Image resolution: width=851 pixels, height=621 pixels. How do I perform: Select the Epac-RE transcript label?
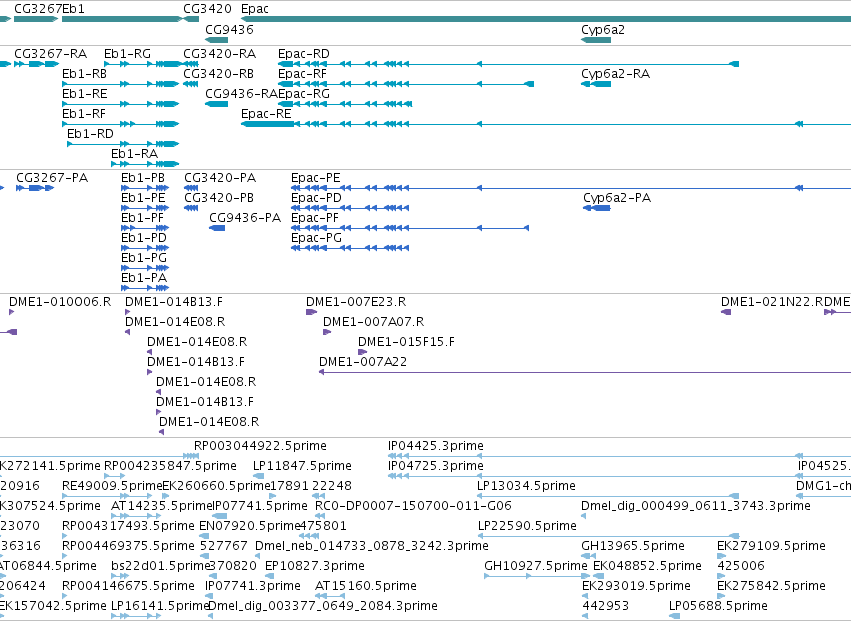coord(266,114)
